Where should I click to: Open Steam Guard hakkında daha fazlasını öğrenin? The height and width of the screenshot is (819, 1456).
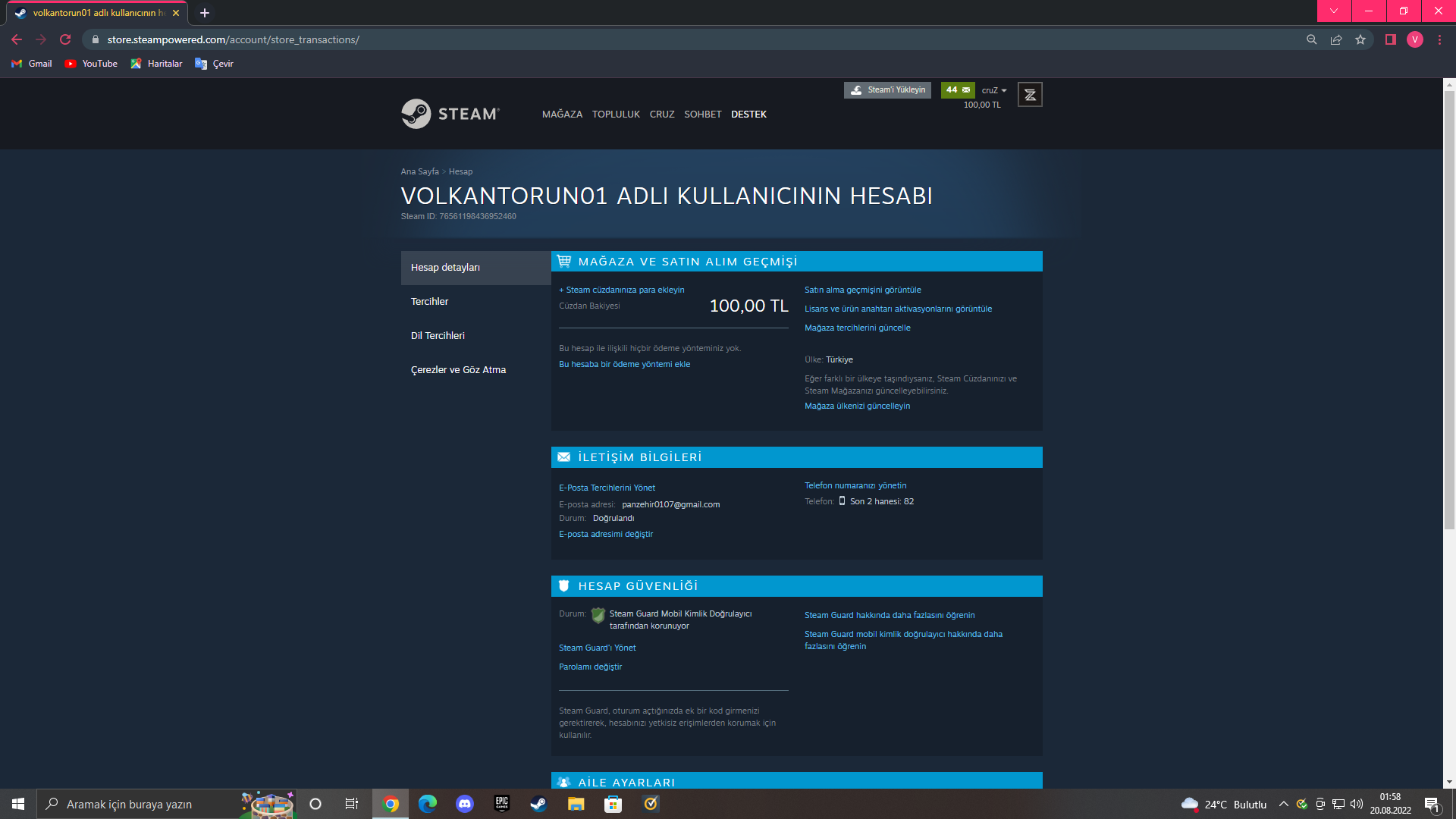(890, 615)
